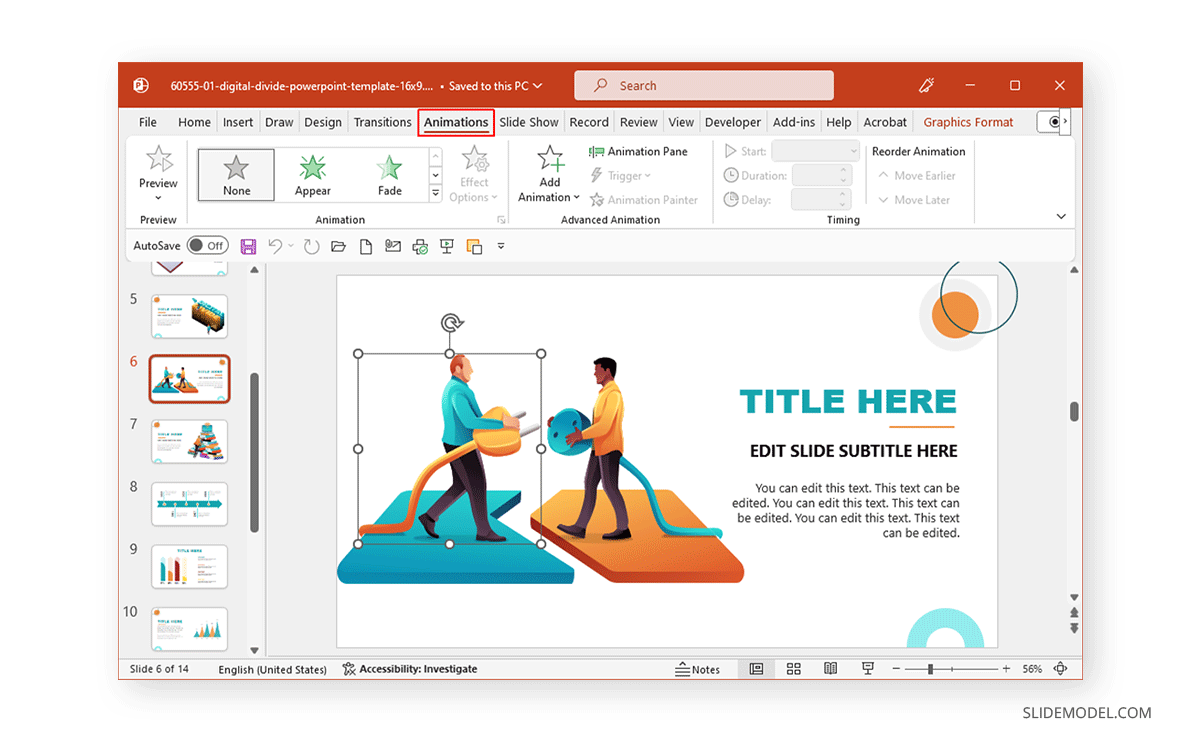Screen dimensions: 1200x743
Task: Select the Appear animation effect
Action: (312, 173)
